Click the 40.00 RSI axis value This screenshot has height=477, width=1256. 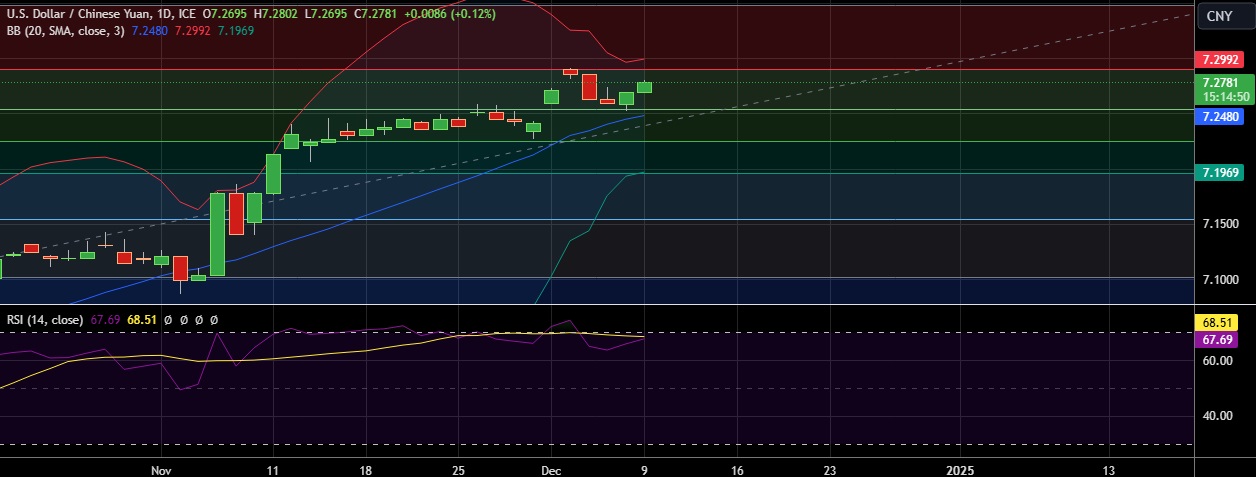(1216, 416)
